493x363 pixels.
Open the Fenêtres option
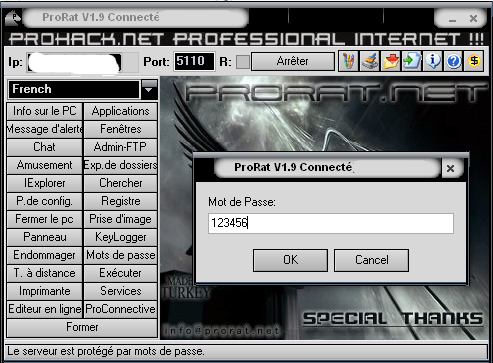[x=120, y=129]
